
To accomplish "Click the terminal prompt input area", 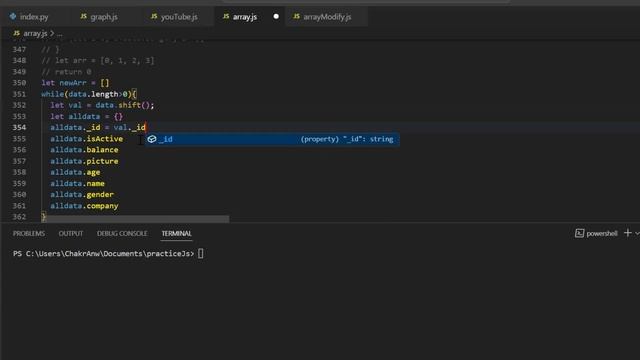I will [200, 253].
